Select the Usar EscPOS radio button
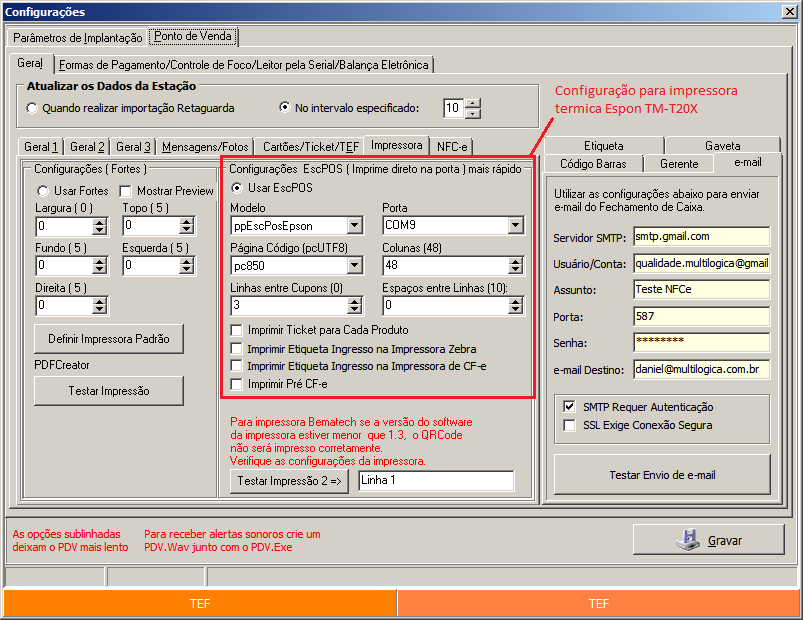The width and height of the screenshot is (804, 620). point(237,187)
